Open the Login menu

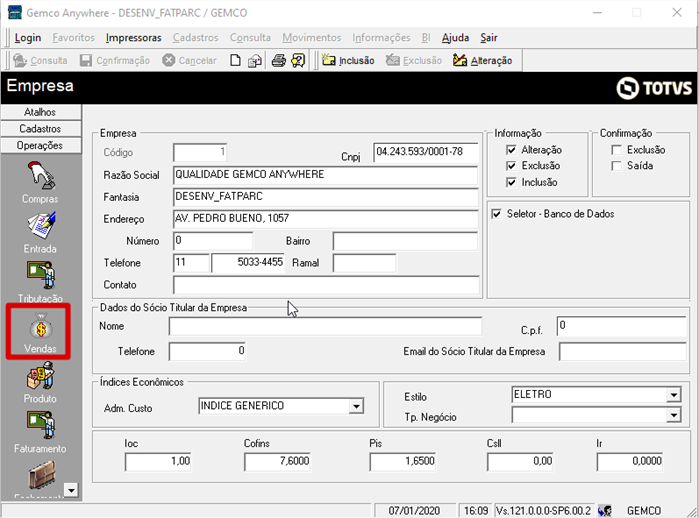click(28, 38)
